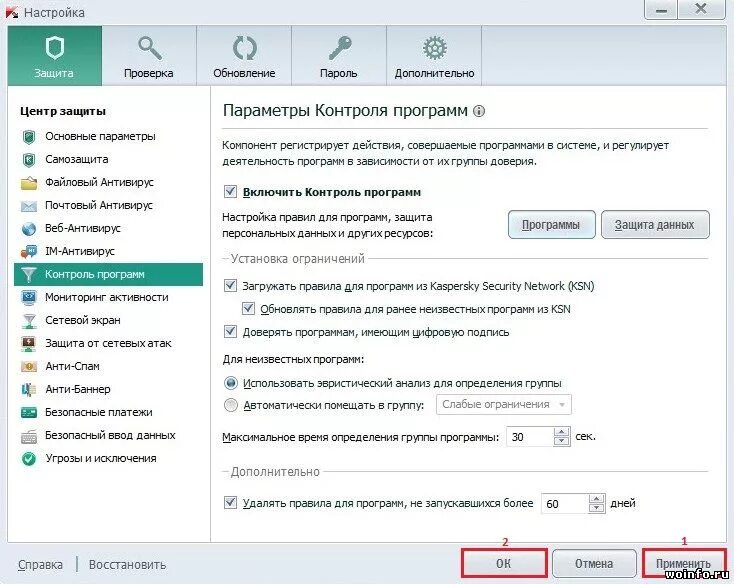This screenshot has height=584, width=734.
Task: Click the Обновление arrows icon
Action: (x=244, y=48)
